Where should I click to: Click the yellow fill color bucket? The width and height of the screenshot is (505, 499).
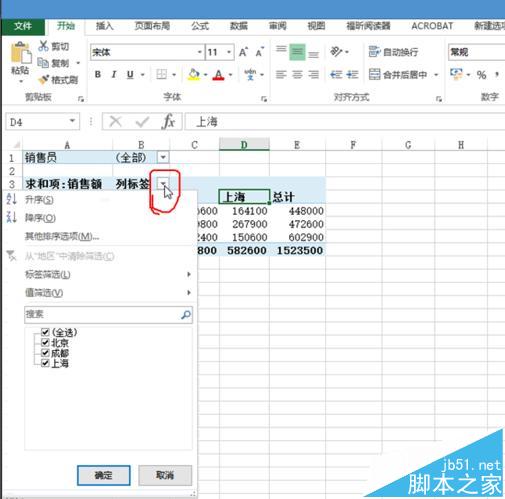(x=194, y=74)
